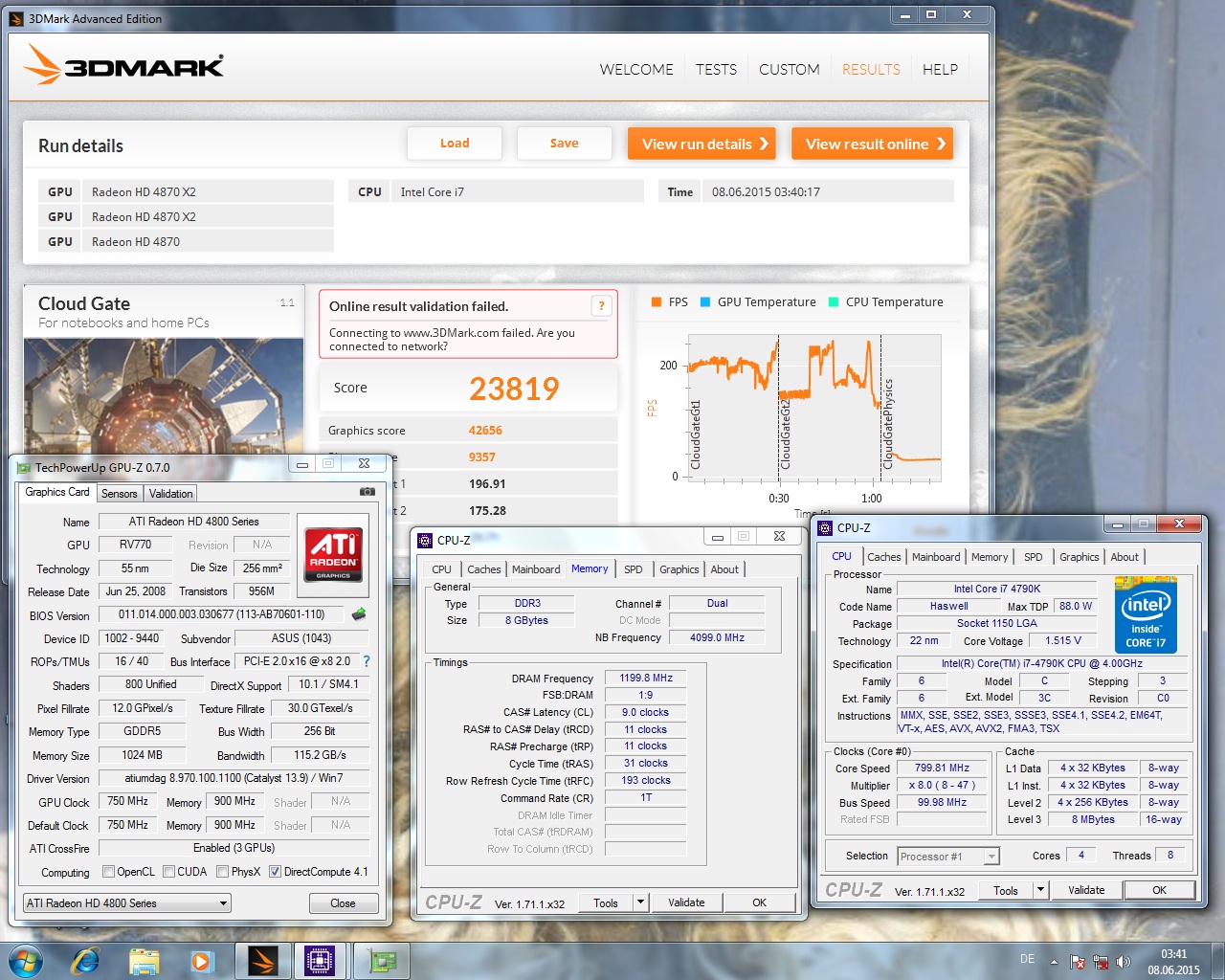Open the Processor #1 selection dropdown
1225x980 pixels.
click(x=948, y=857)
